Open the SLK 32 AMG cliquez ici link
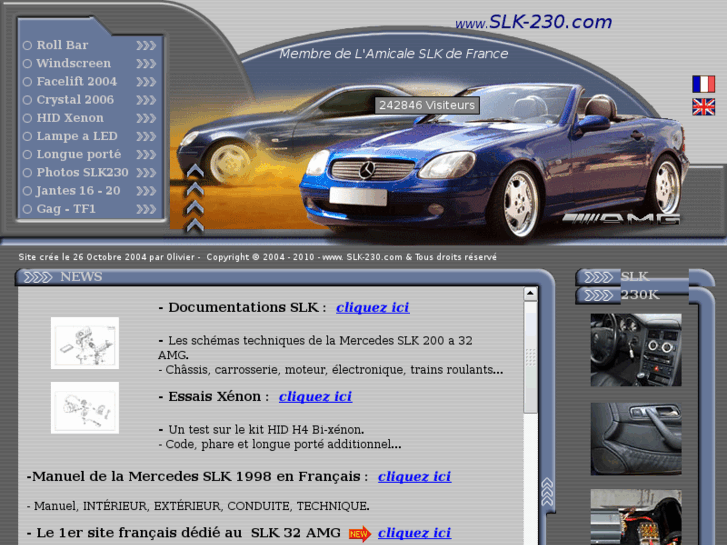Viewport: 727px width, 545px height. [414, 533]
